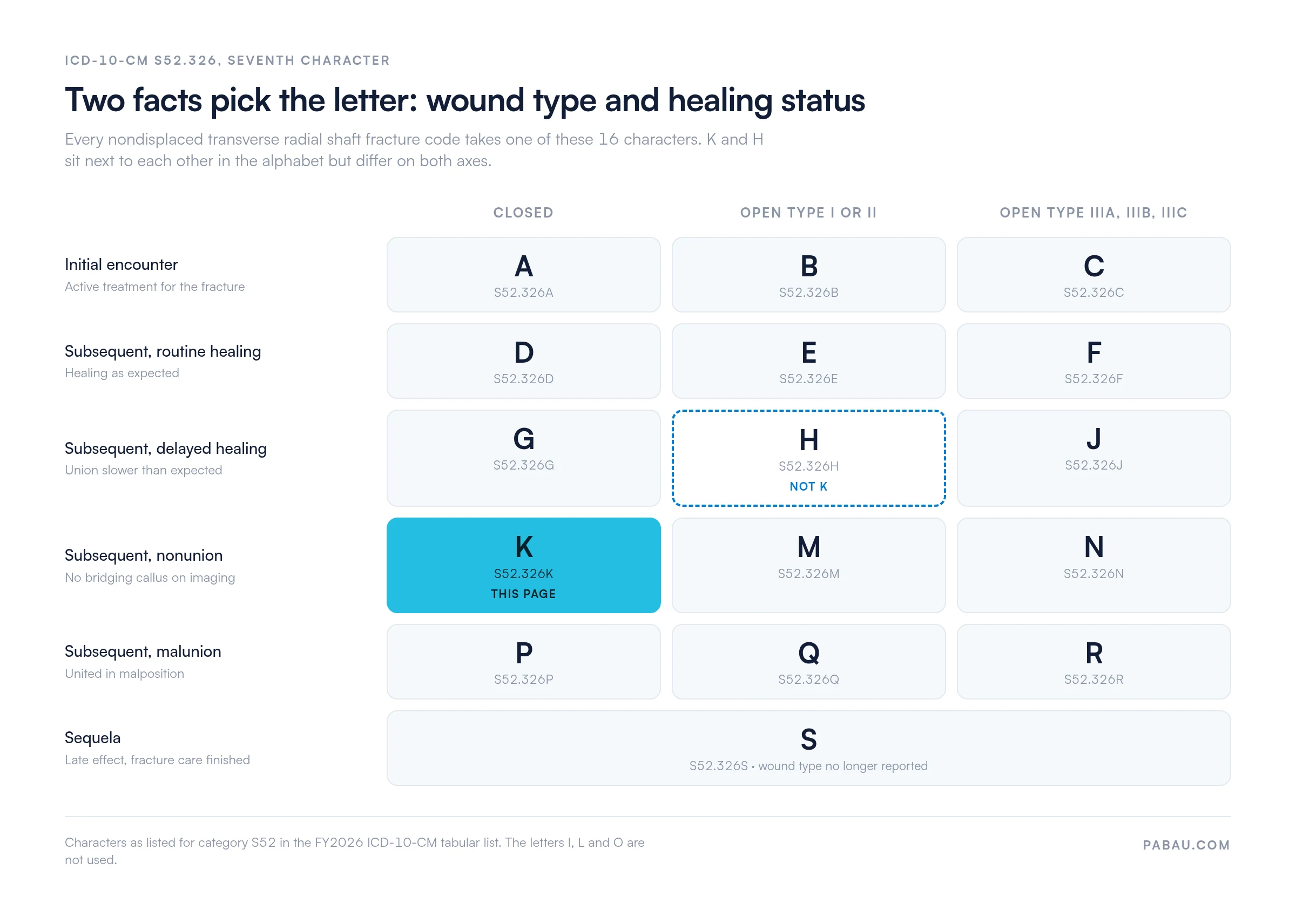Image resolution: width=1296 pixels, height=924 pixels.
Task: Open the M S52.326M nonunion card
Action: (x=808, y=565)
